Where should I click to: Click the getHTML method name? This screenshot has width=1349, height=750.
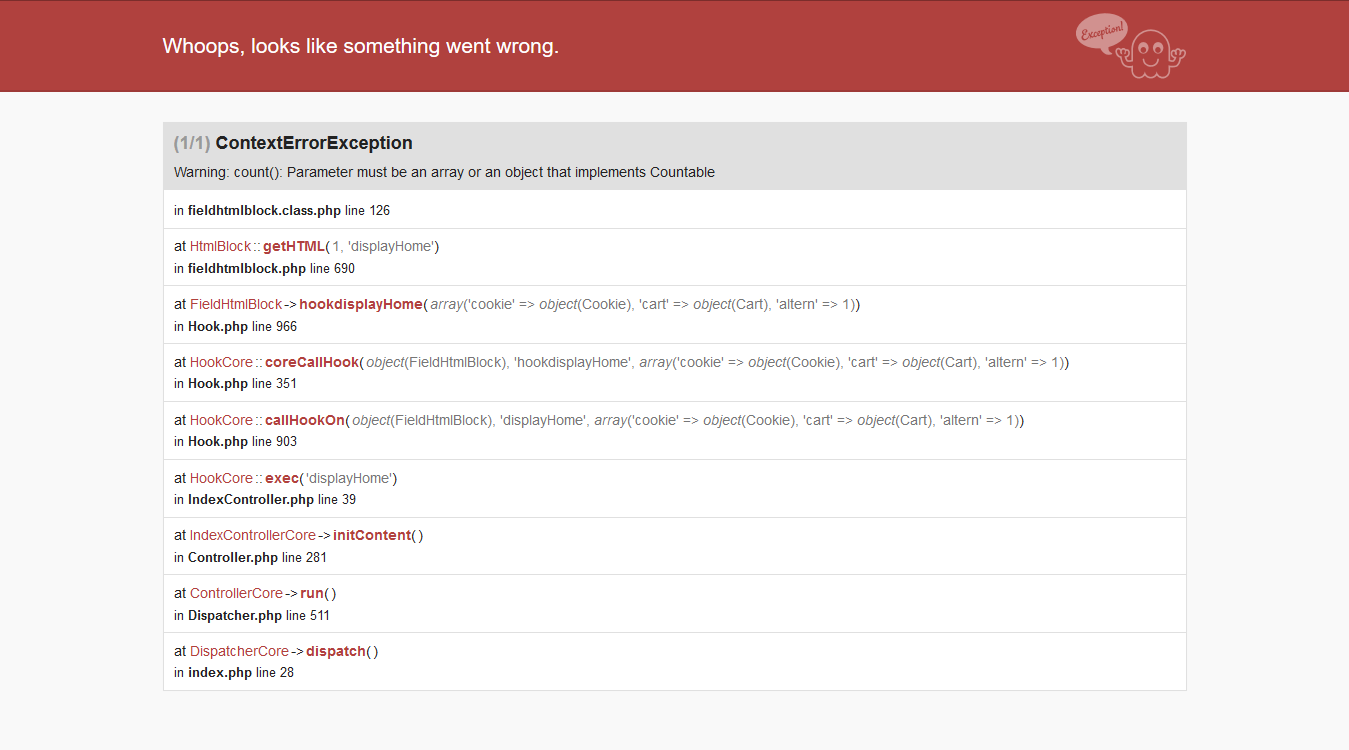coord(294,246)
